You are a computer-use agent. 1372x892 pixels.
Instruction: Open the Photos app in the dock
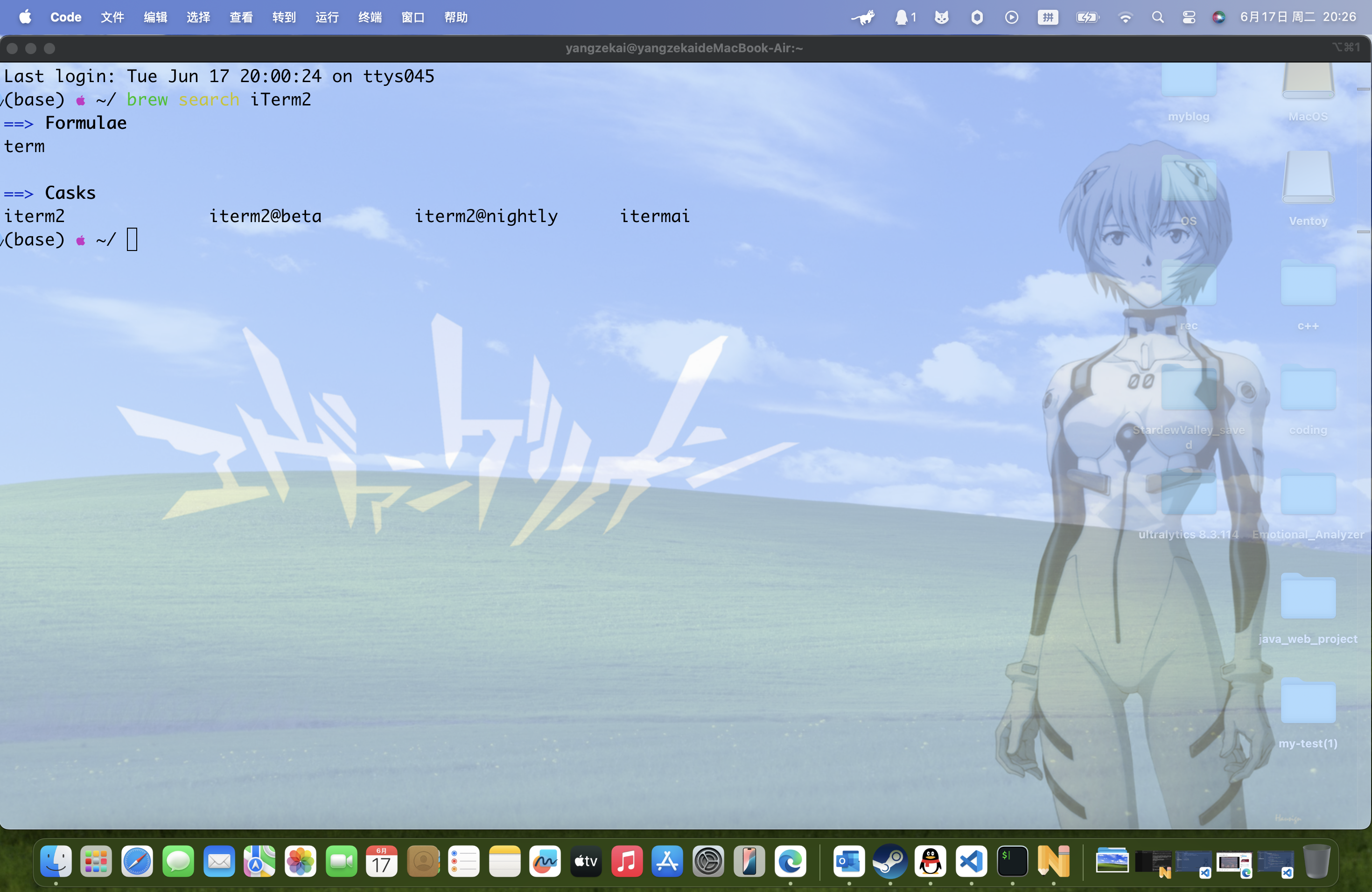click(x=301, y=862)
